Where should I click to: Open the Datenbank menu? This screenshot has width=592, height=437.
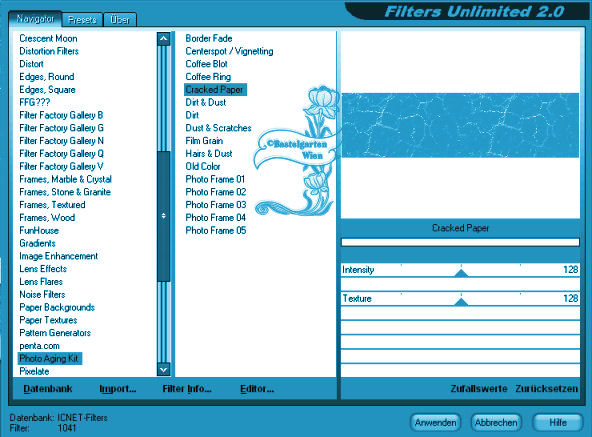48,389
